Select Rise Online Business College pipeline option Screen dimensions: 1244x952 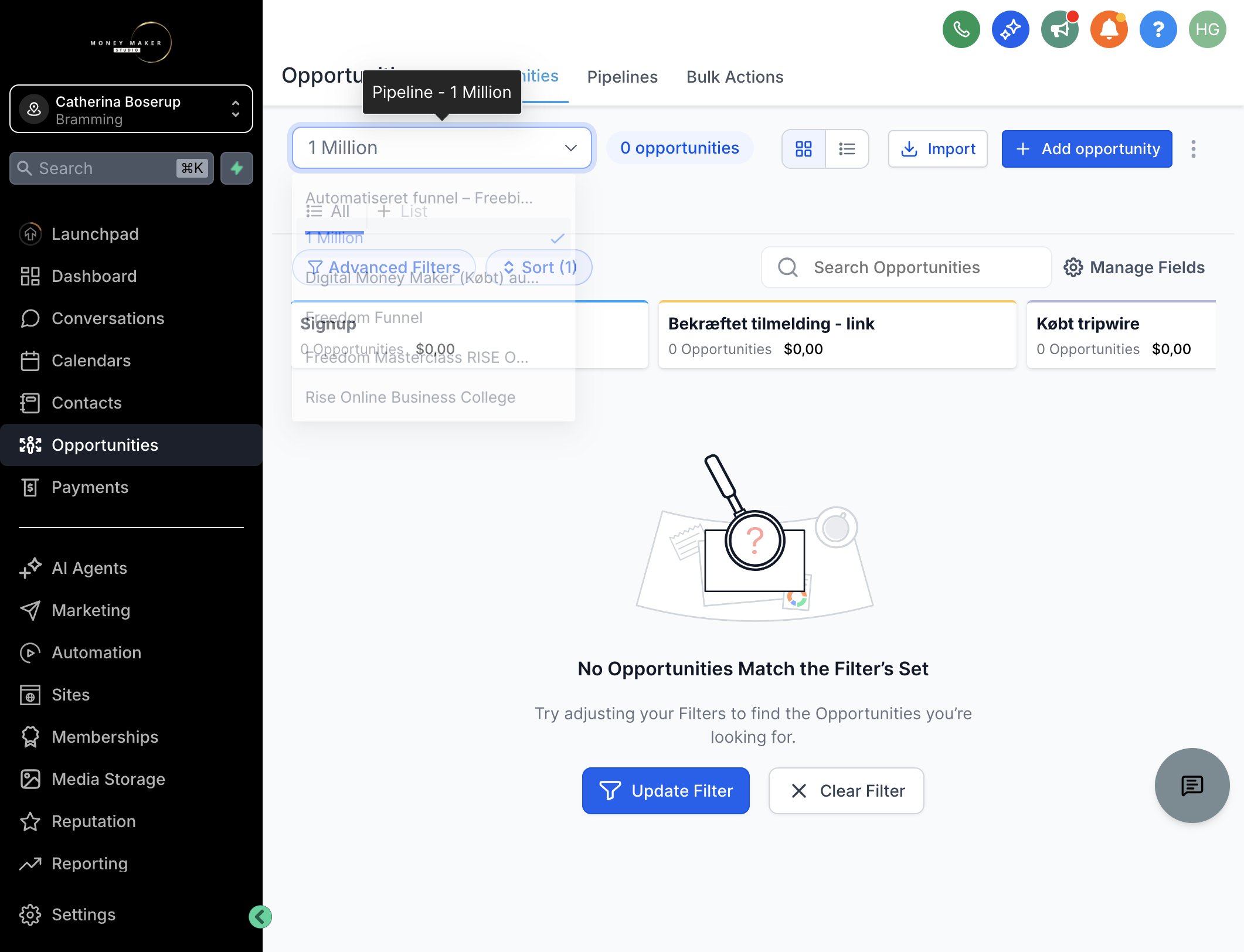(x=433, y=397)
